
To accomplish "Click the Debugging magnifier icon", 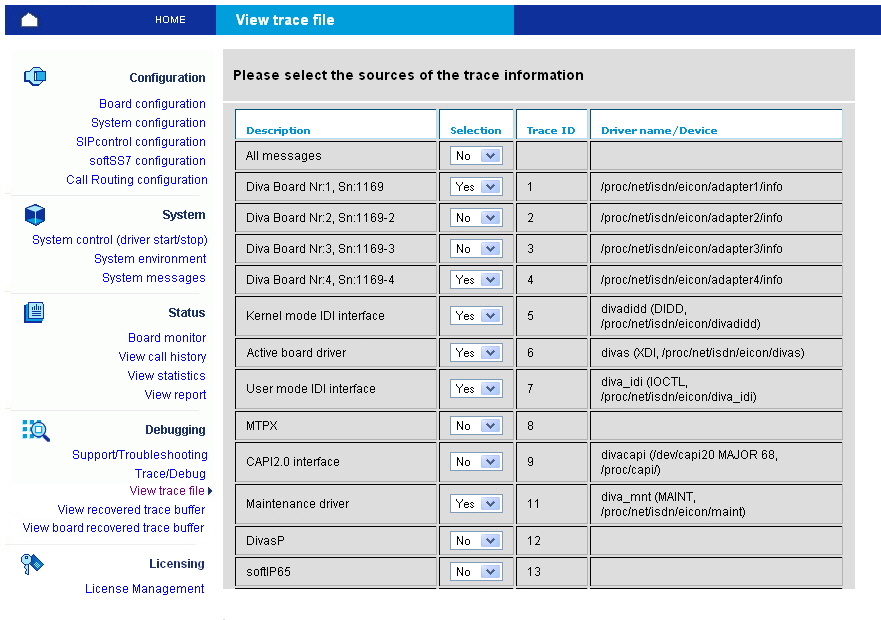I will click(36, 430).
